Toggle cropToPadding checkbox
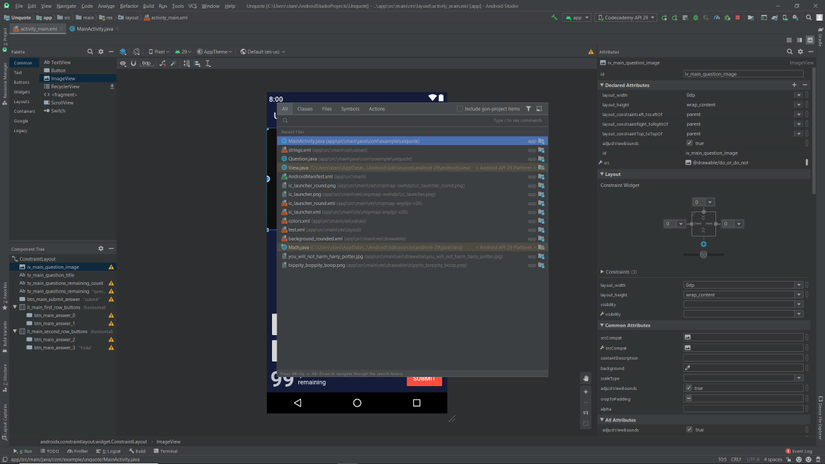Viewport: 825px width, 464px height. [688, 398]
